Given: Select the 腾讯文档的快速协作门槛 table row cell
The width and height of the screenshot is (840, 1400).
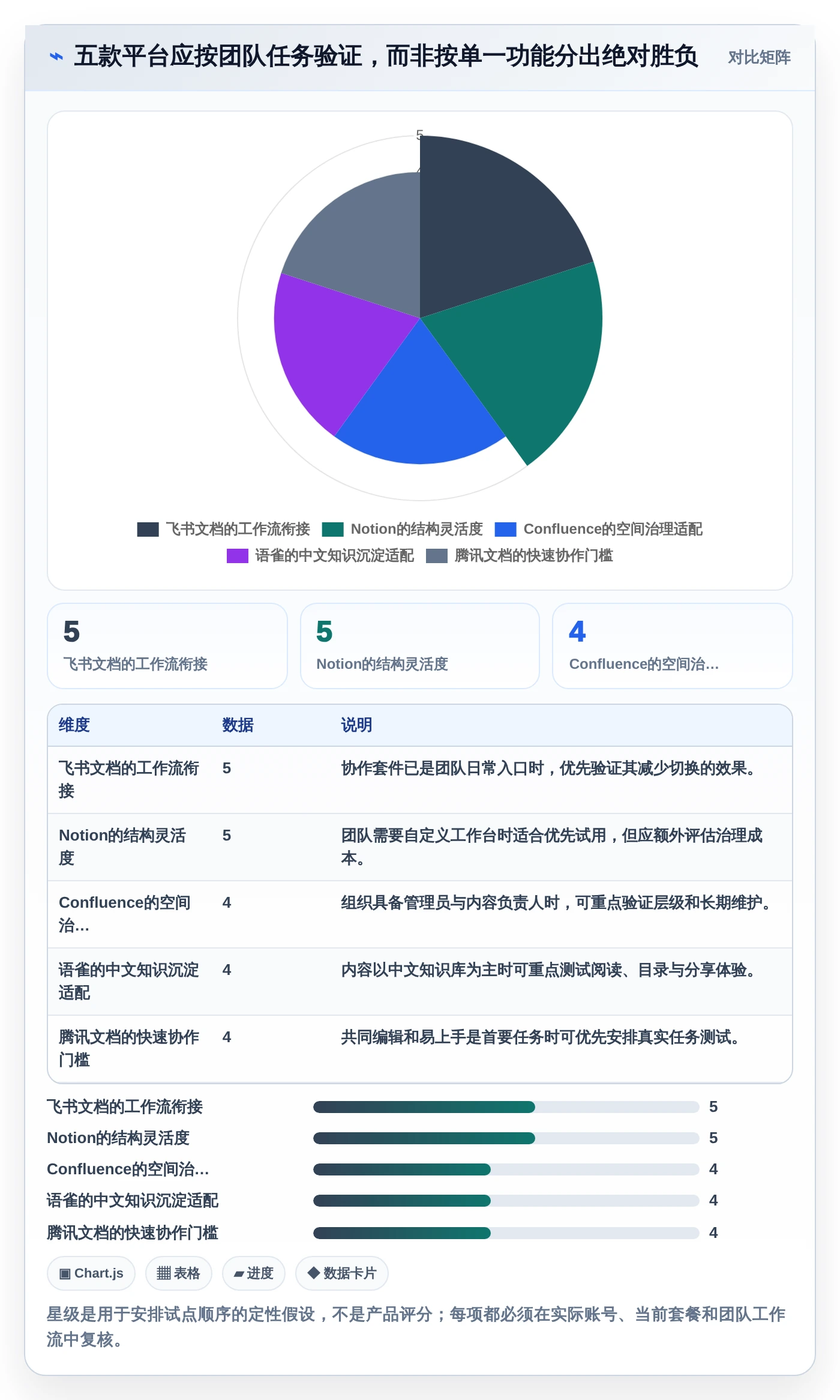Looking at the screenshot, I should tap(129, 1049).
